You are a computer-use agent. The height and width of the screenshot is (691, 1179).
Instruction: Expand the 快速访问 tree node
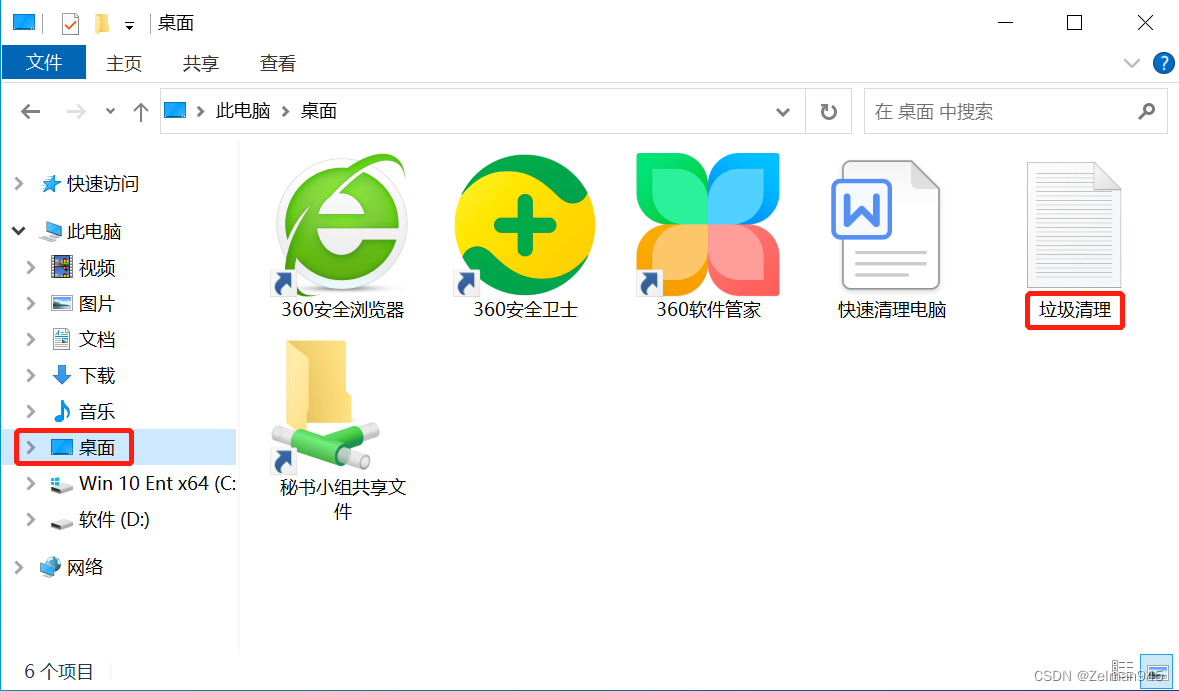pos(19,183)
